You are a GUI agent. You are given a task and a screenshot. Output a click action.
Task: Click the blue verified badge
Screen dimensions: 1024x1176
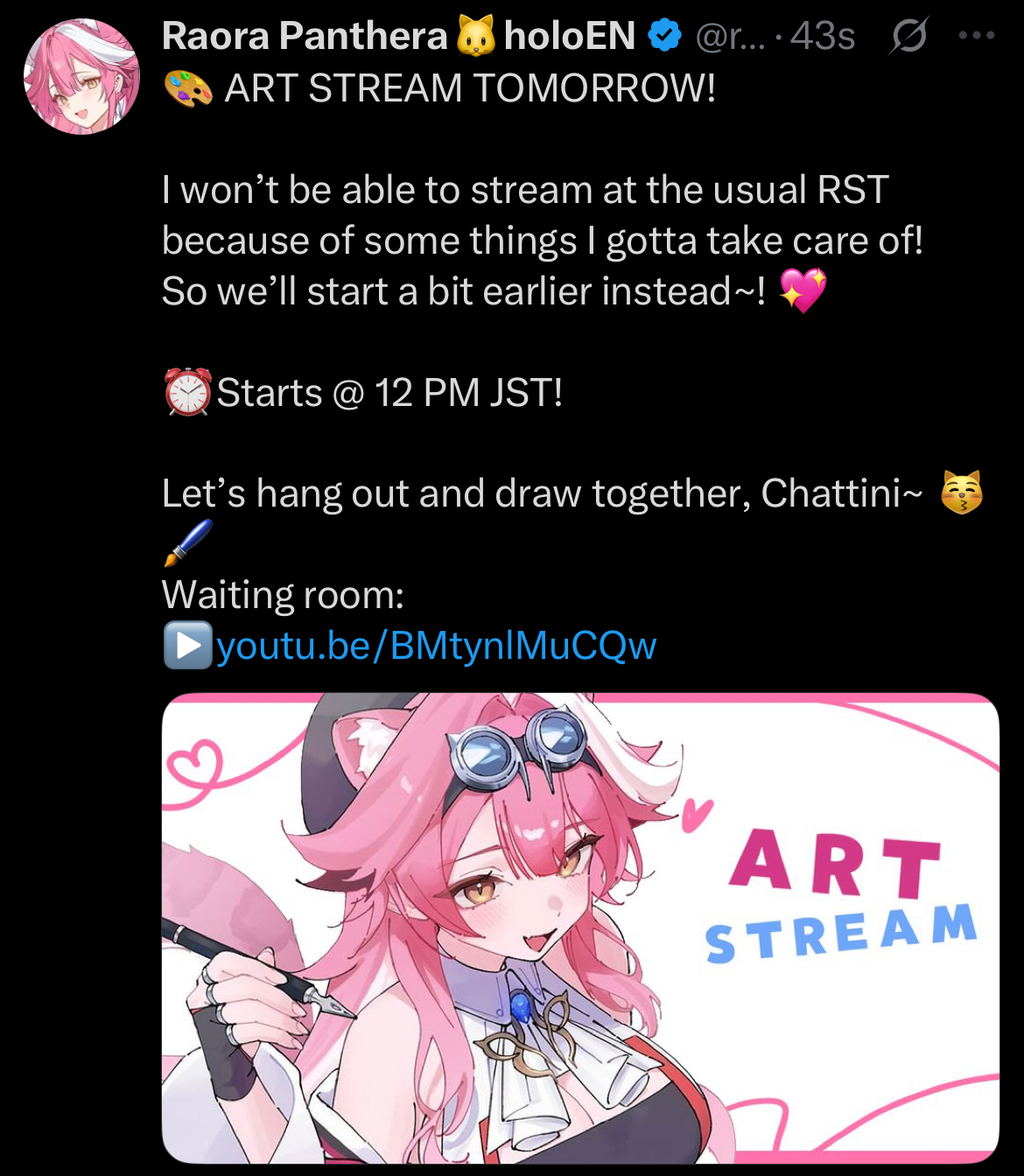(x=664, y=36)
